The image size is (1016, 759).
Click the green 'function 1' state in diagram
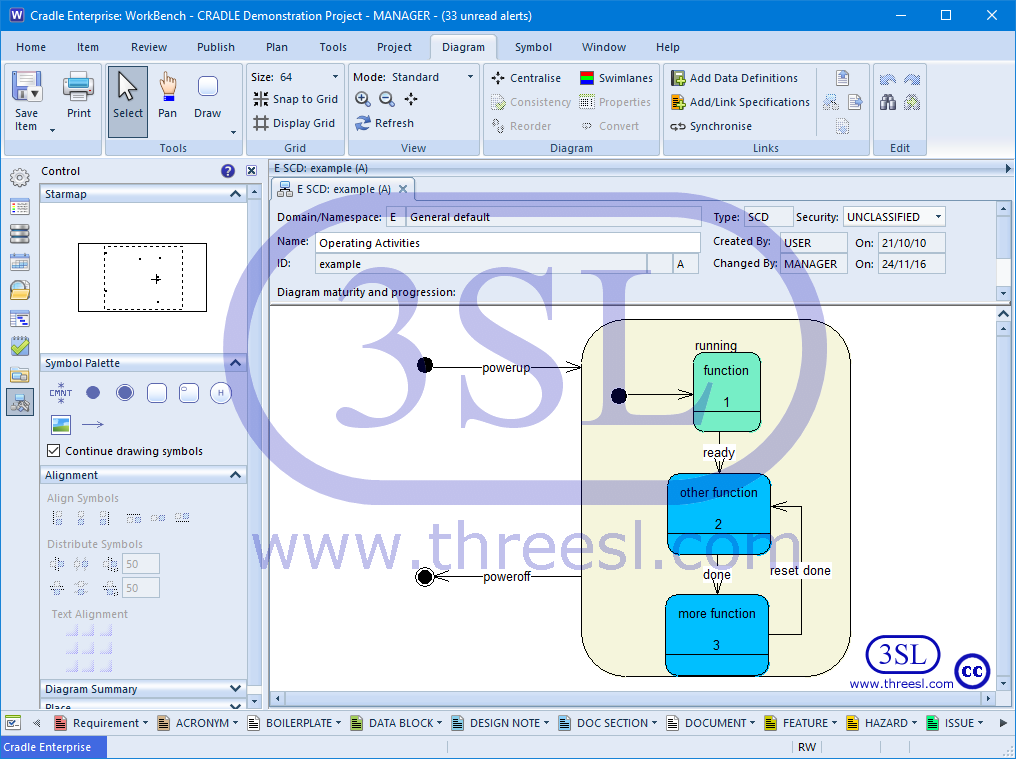pyautogui.click(x=726, y=392)
